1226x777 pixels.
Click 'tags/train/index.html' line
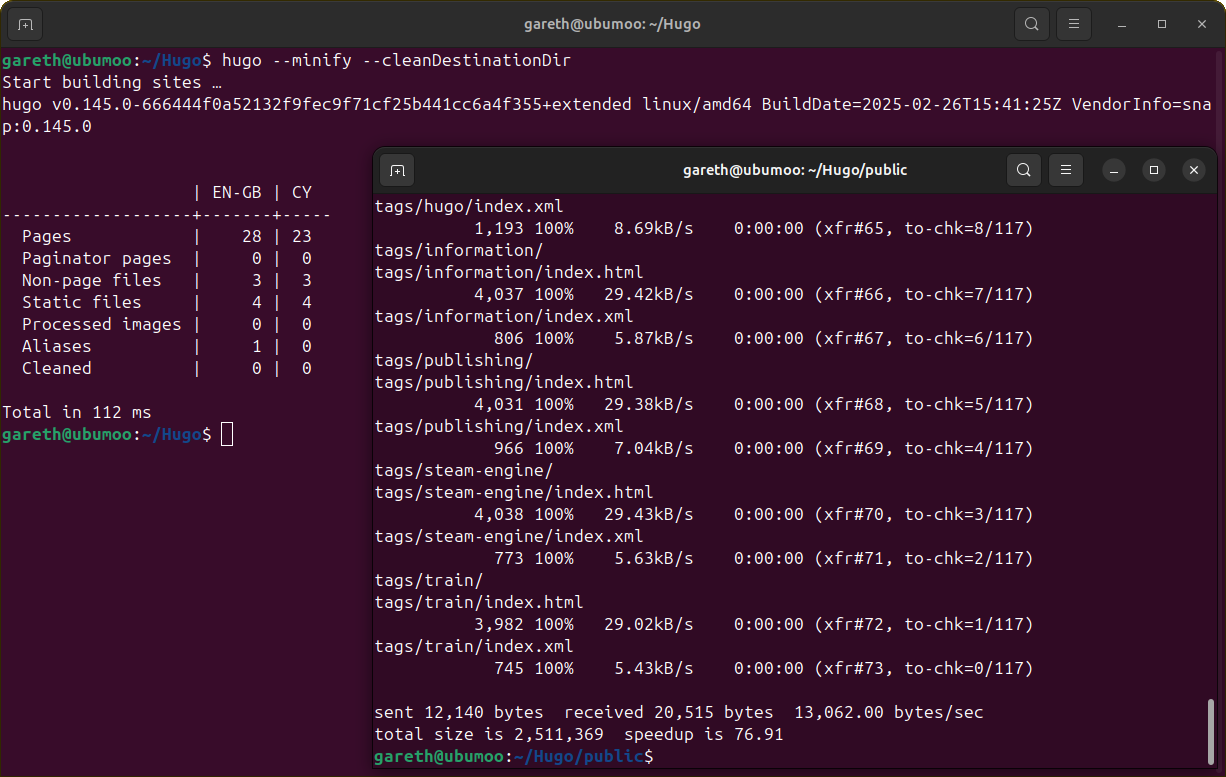point(479,602)
